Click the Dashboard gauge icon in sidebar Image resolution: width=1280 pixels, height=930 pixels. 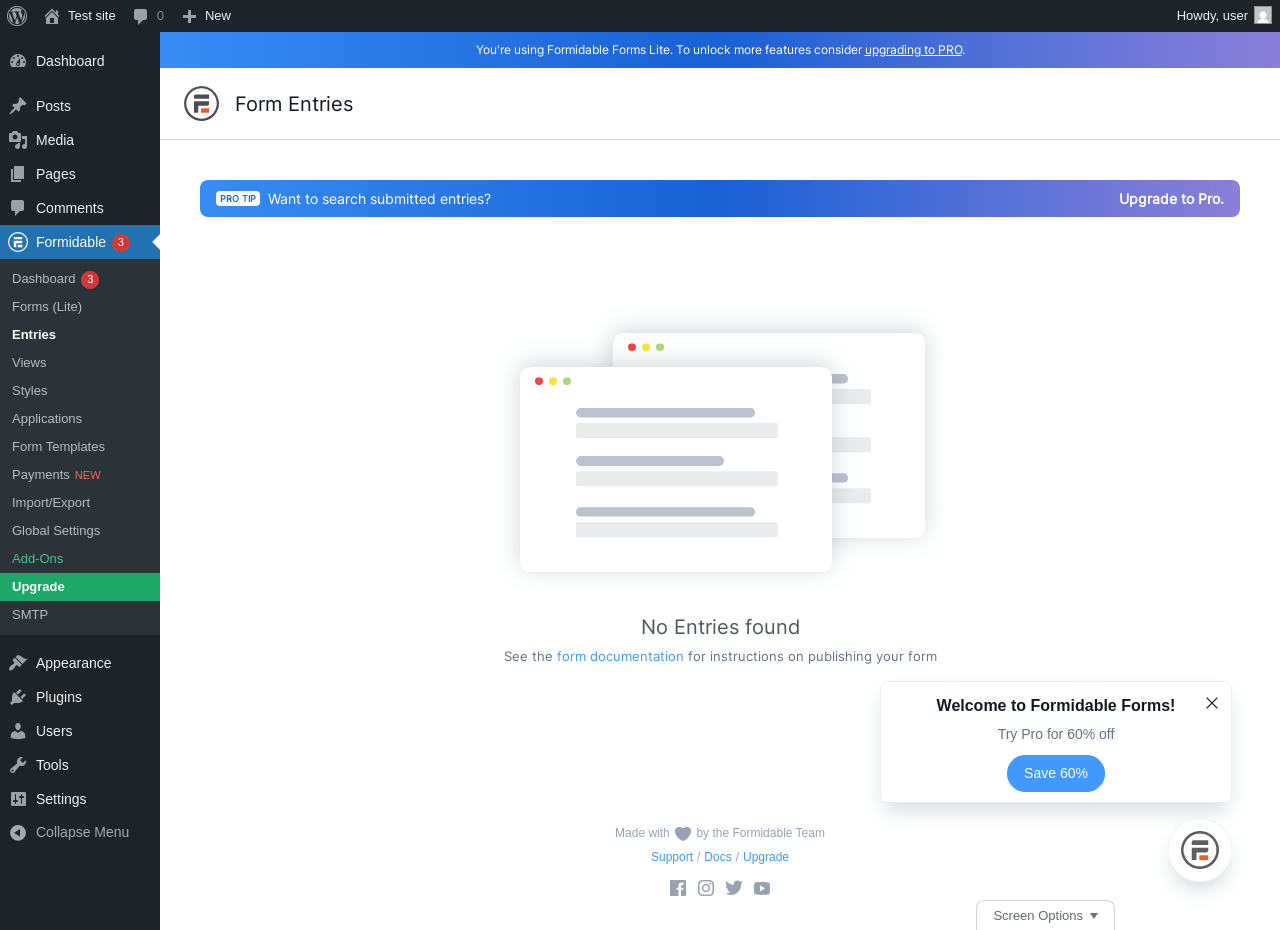pos(18,61)
